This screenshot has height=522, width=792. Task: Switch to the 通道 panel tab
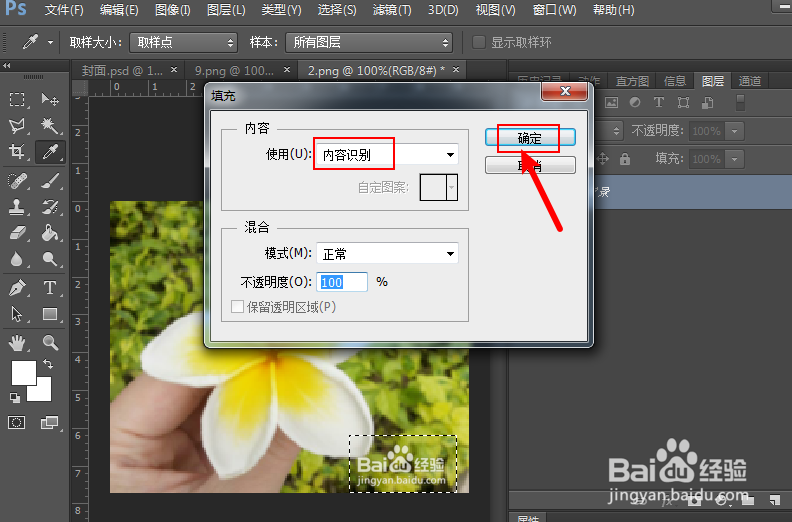click(750, 81)
